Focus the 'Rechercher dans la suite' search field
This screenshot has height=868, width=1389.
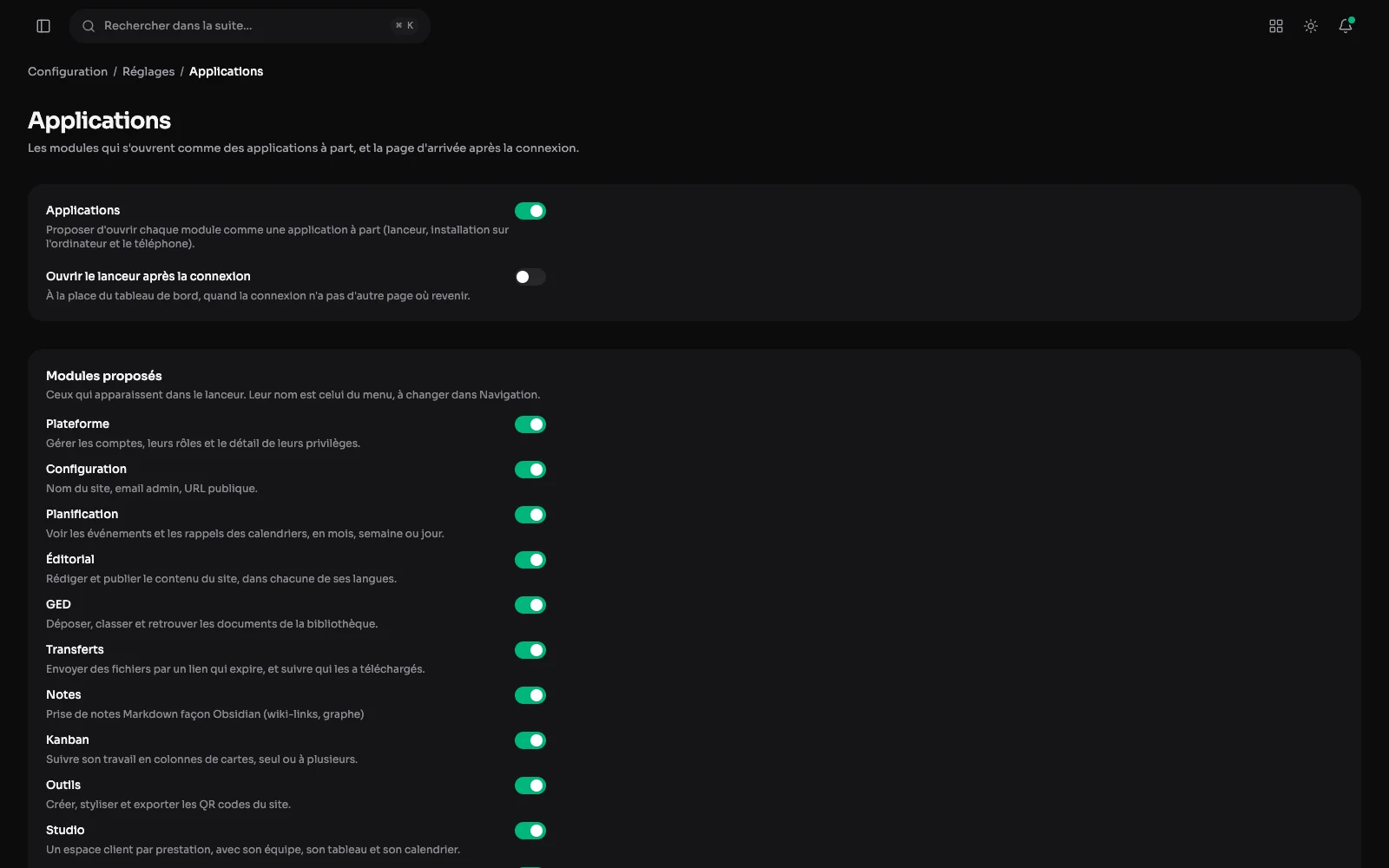point(250,26)
